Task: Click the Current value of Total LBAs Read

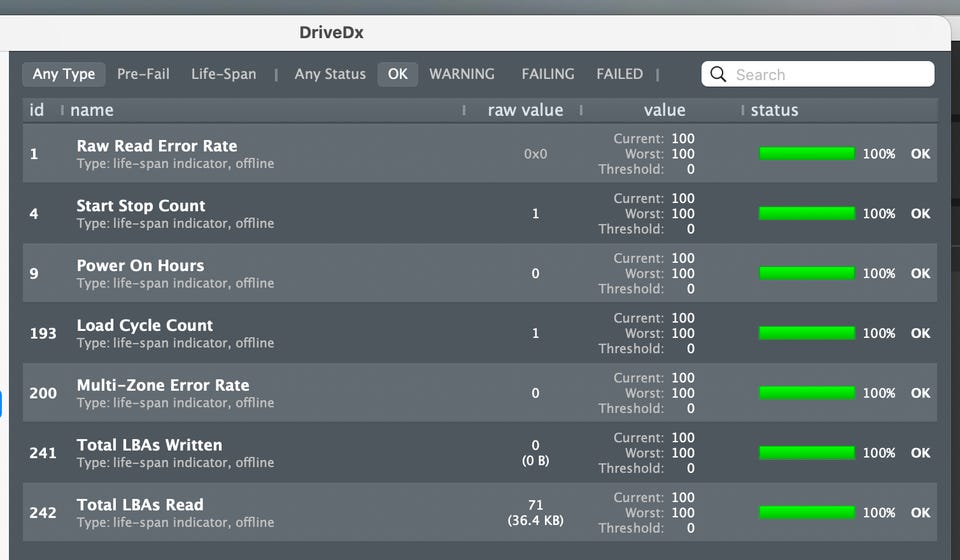Action: (x=683, y=497)
